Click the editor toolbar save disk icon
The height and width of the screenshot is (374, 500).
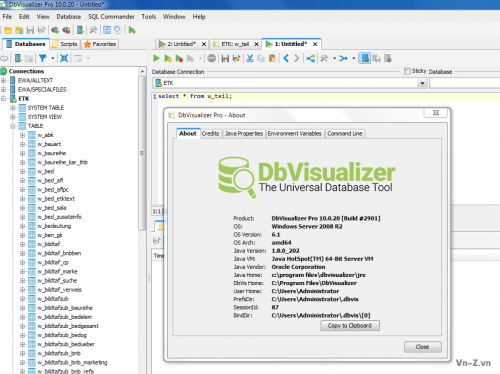[x=225, y=58]
